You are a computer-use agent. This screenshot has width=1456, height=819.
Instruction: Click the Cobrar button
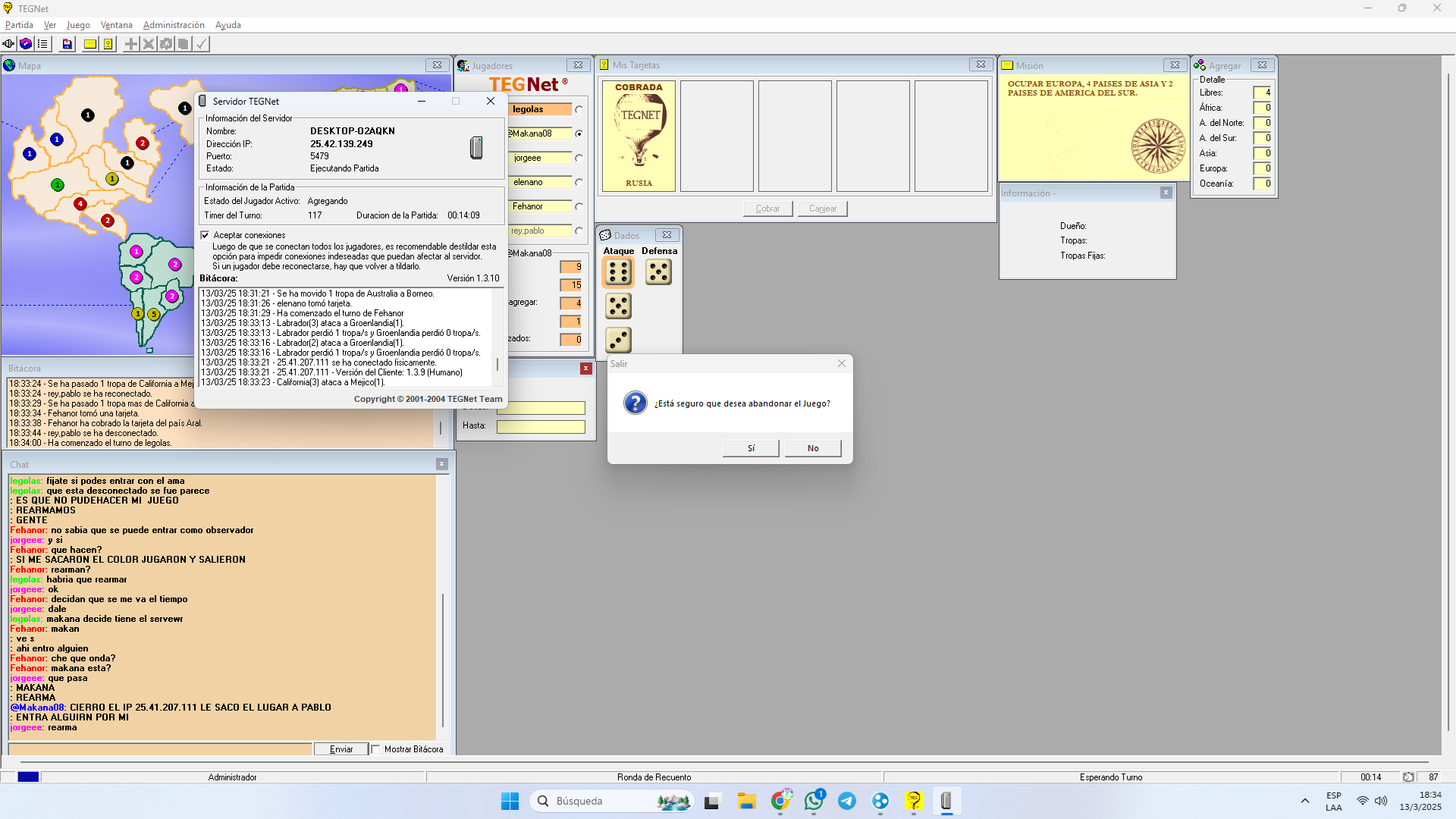tap(767, 209)
